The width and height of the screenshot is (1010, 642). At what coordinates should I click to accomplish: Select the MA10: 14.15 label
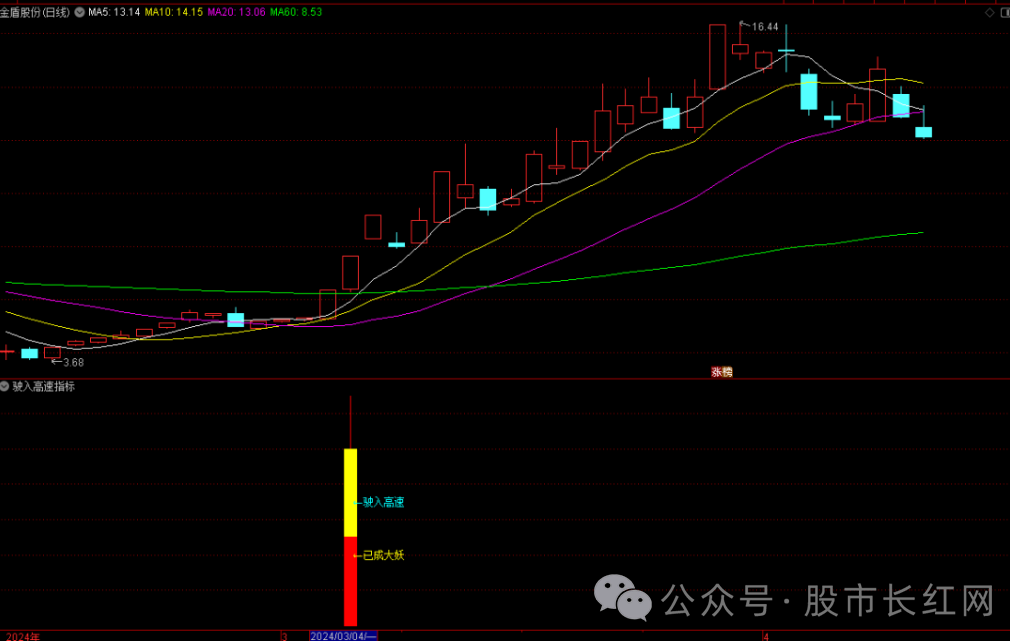point(173,12)
